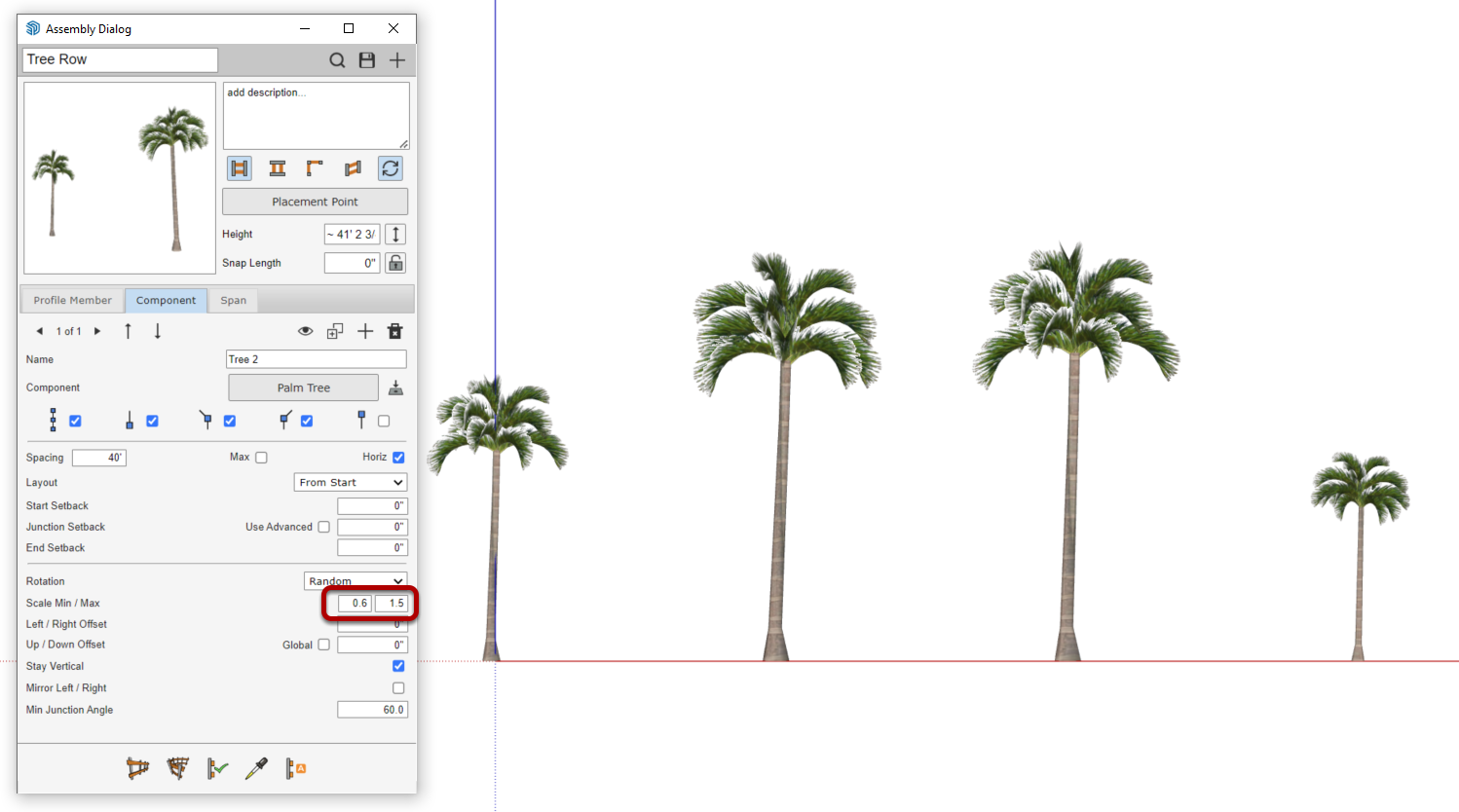The height and width of the screenshot is (812, 1459).
Task: Click the height arrow icon
Action: click(x=395, y=235)
